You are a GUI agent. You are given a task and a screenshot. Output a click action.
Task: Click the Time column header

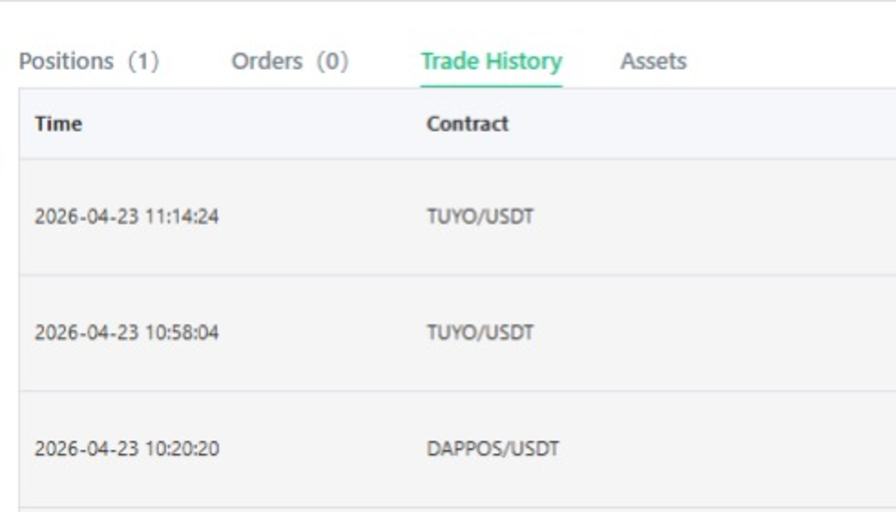58,124
